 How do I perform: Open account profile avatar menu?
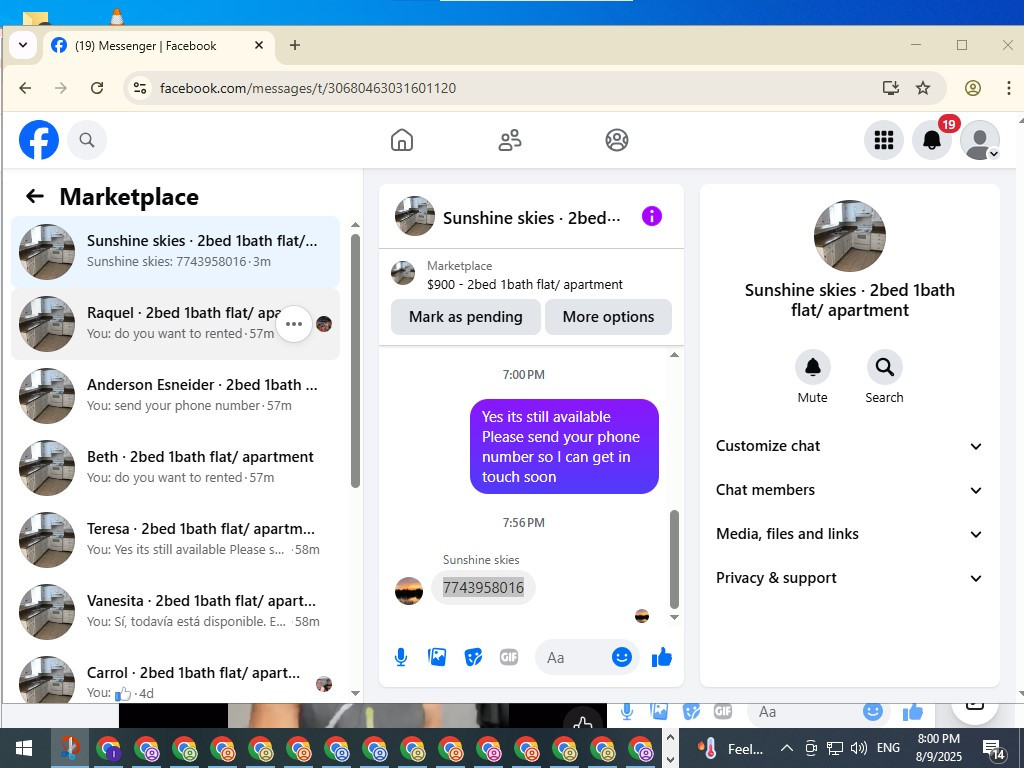pyautogui.click(x=980, y=140)
